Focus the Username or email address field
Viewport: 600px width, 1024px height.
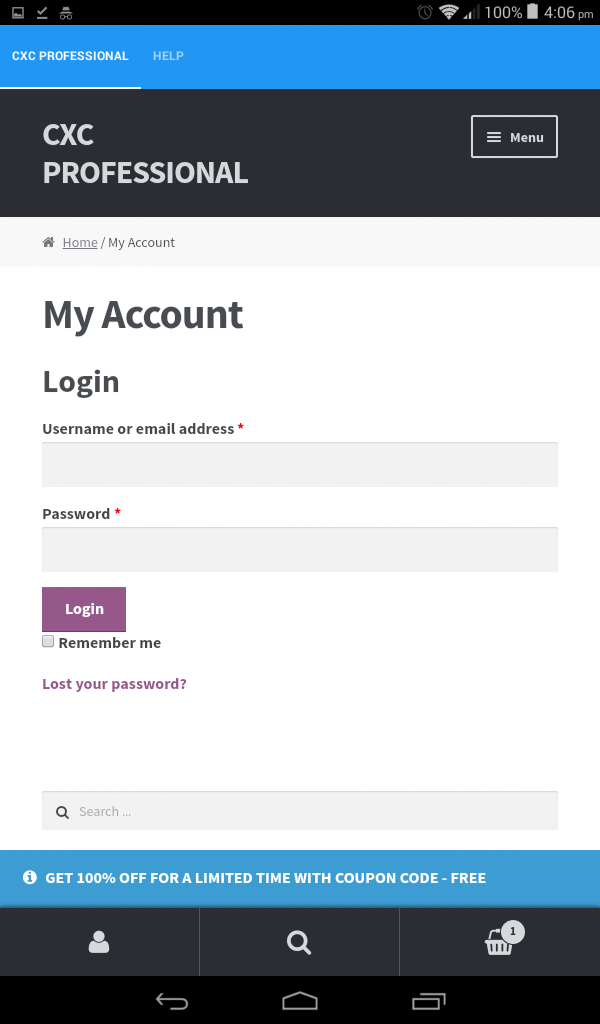[x=300, y=465]
